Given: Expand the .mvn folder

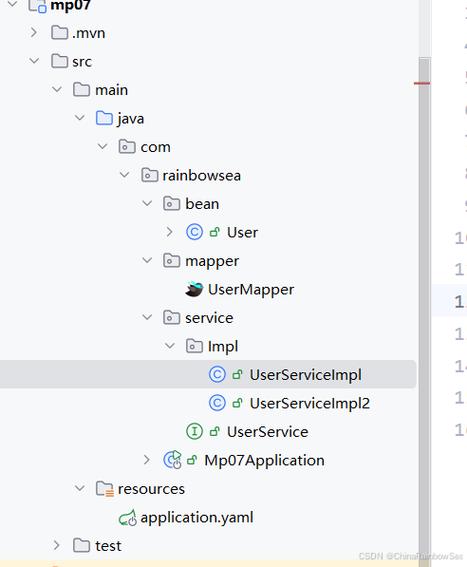Looking at the screenshot, I should pos(34,33).
